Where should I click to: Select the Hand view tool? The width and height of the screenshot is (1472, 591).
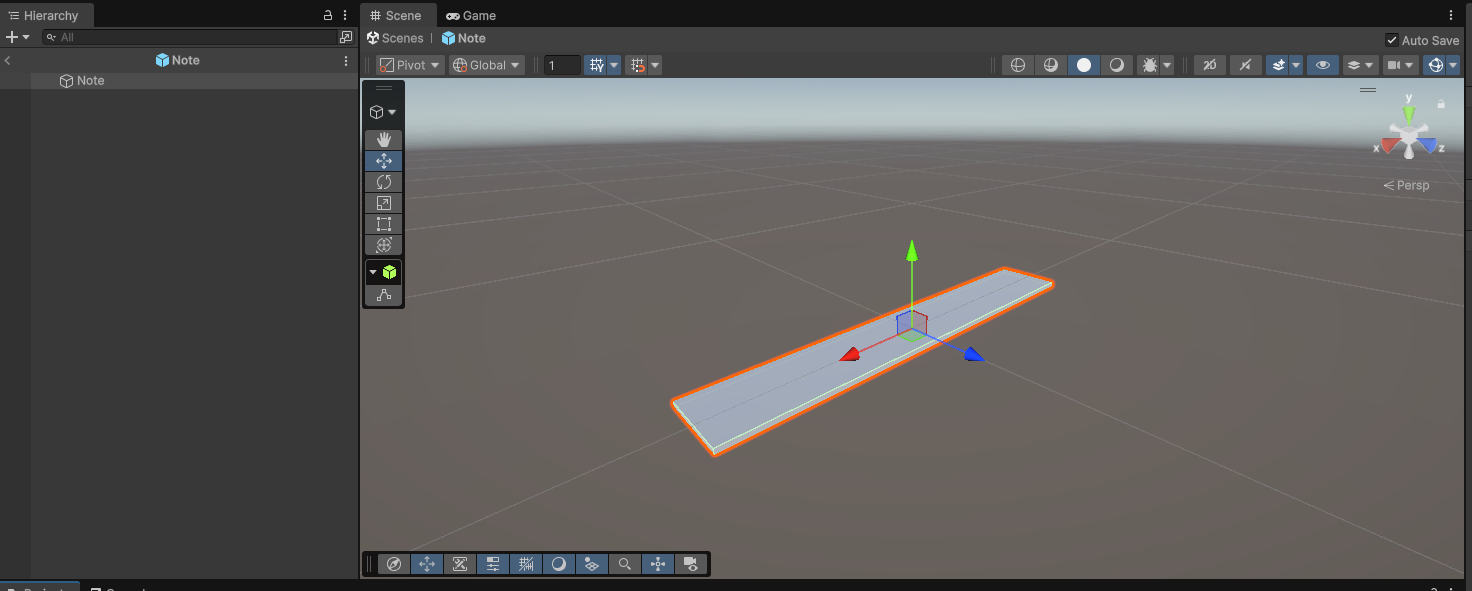383,140
